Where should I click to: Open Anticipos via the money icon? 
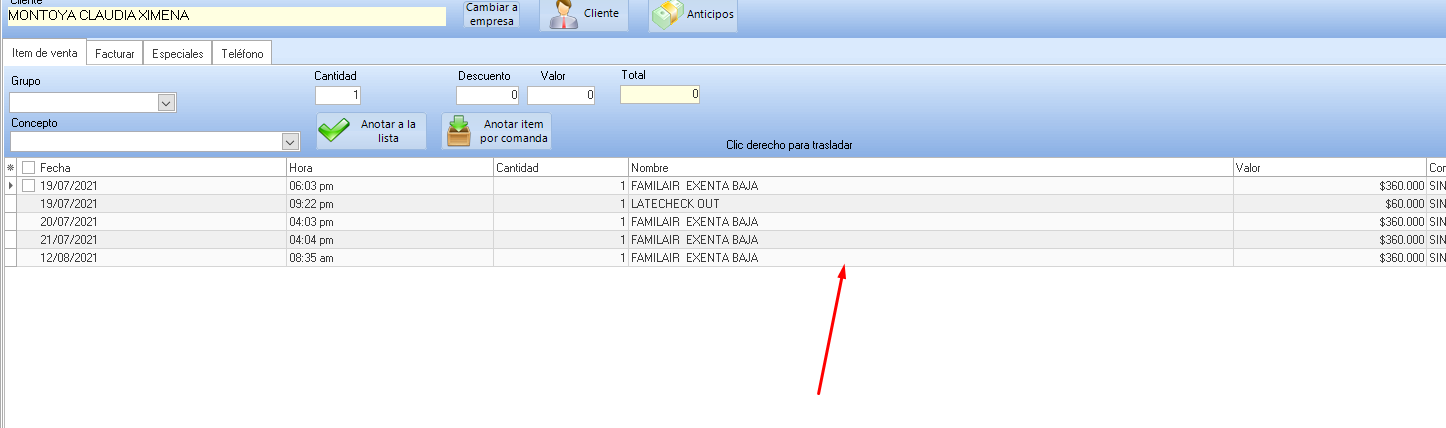coord(667,14)
